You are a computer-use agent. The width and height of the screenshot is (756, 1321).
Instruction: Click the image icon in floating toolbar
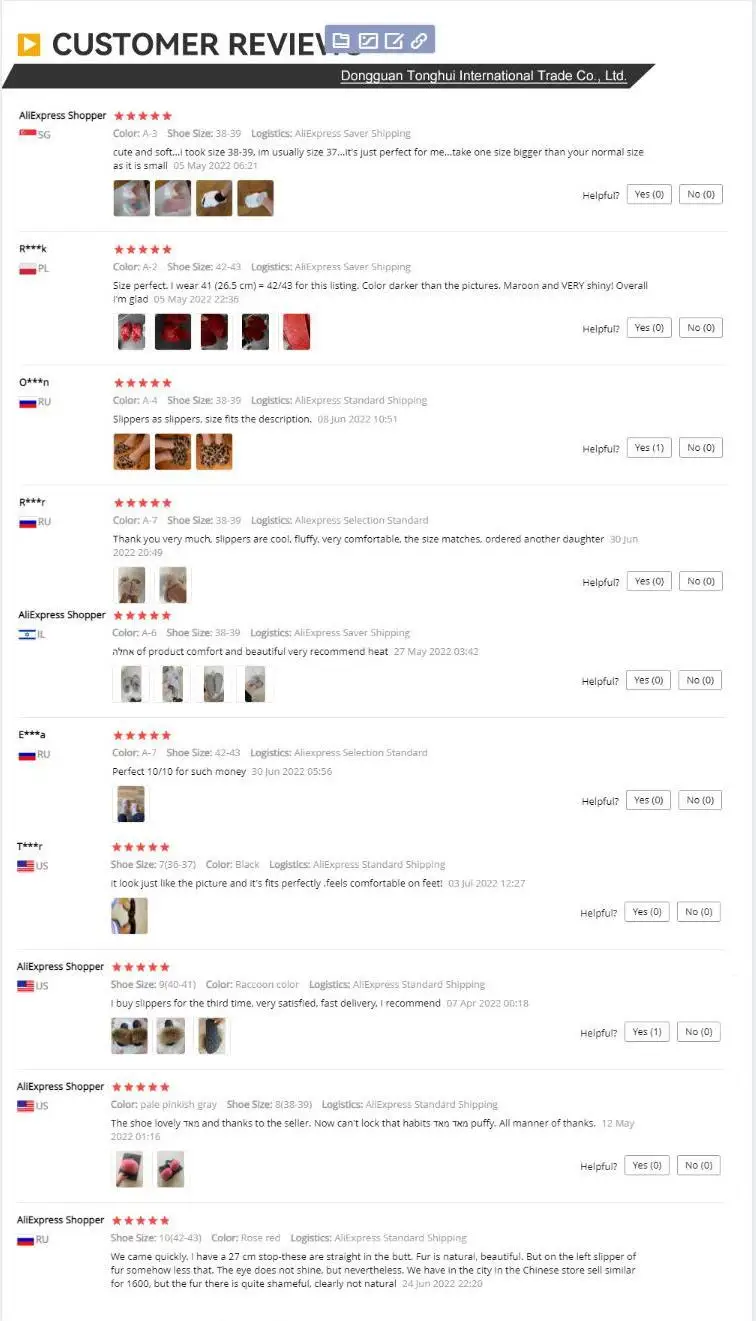[x=368, y=41]
